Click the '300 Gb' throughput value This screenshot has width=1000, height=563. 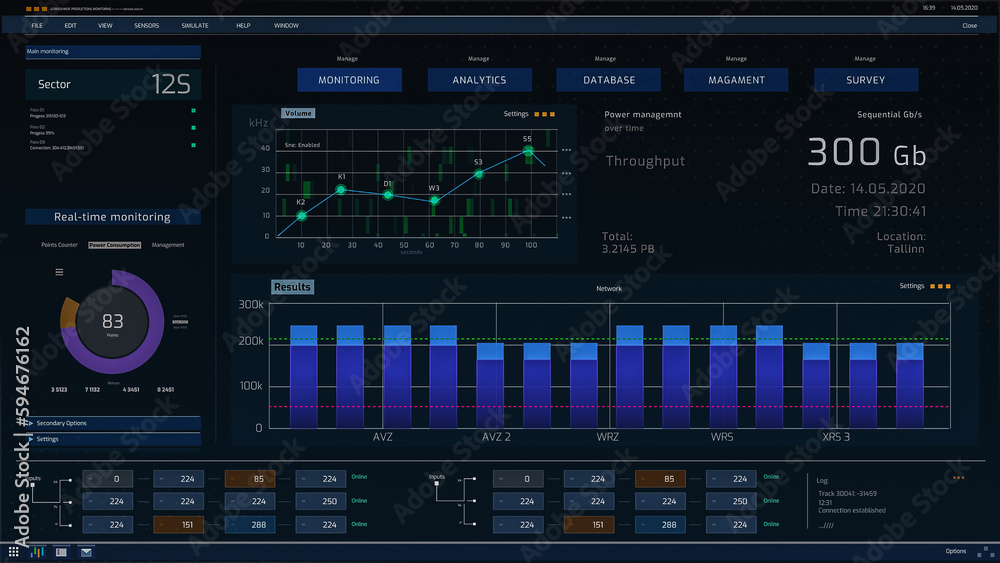tap(867, 153)
